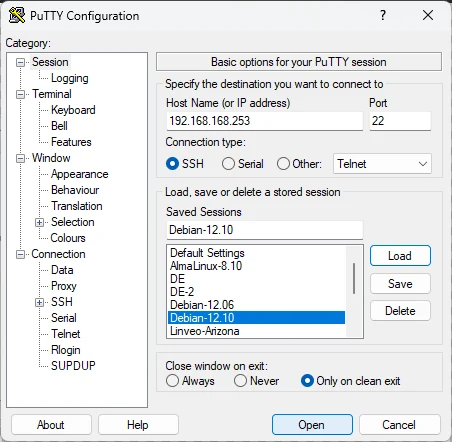Click the PuTTY icon in title bar
The width and height of the screenshot is (452, 442).
click(x=17, y=15)
